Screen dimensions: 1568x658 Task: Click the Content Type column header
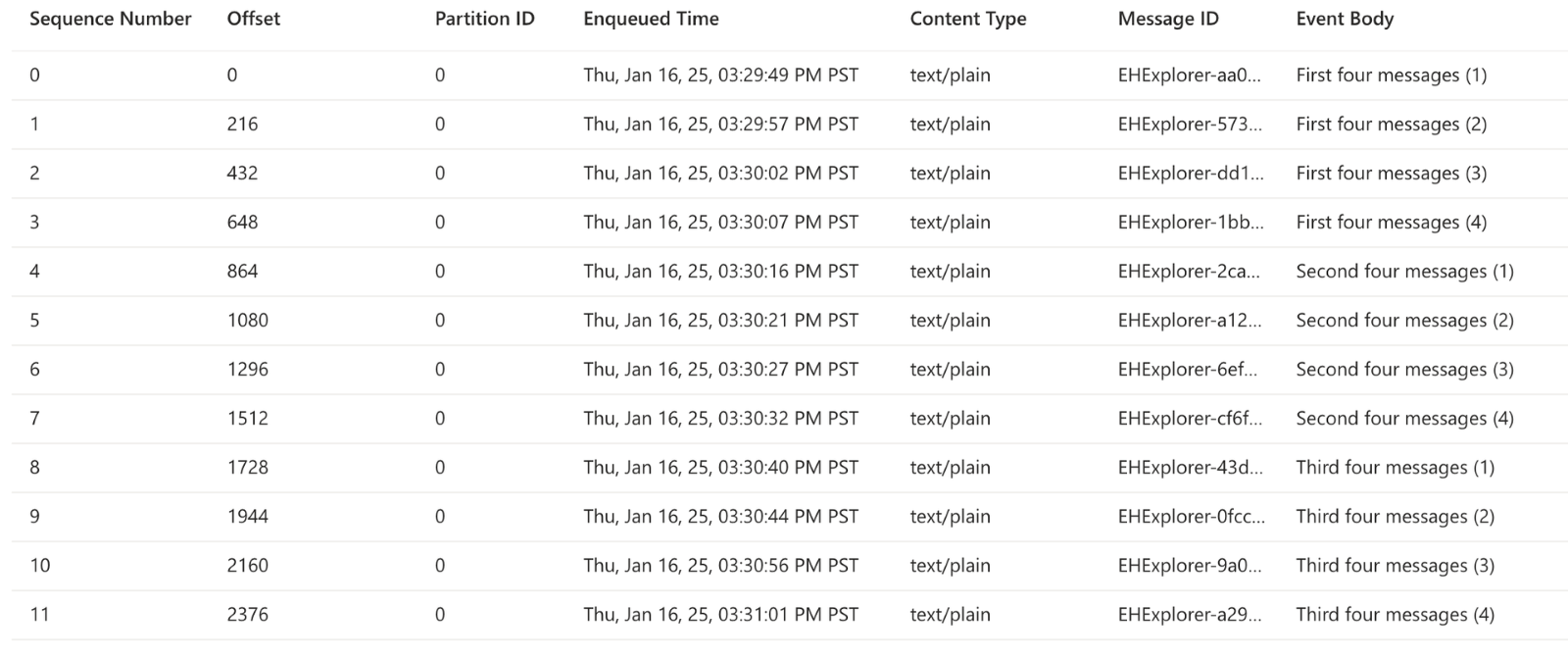point(967,19)
